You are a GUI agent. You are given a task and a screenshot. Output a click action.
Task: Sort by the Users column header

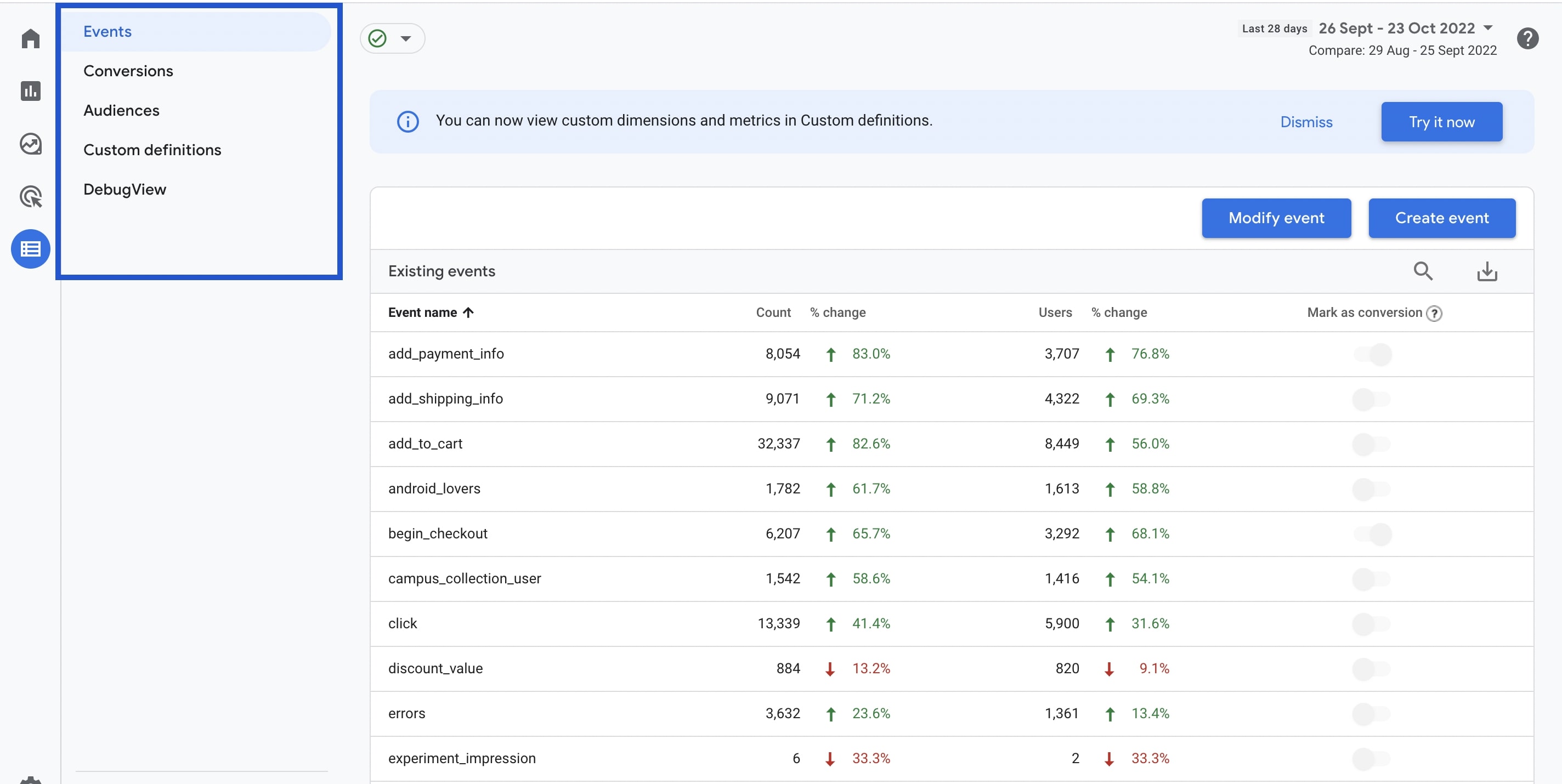point(1055,313)
